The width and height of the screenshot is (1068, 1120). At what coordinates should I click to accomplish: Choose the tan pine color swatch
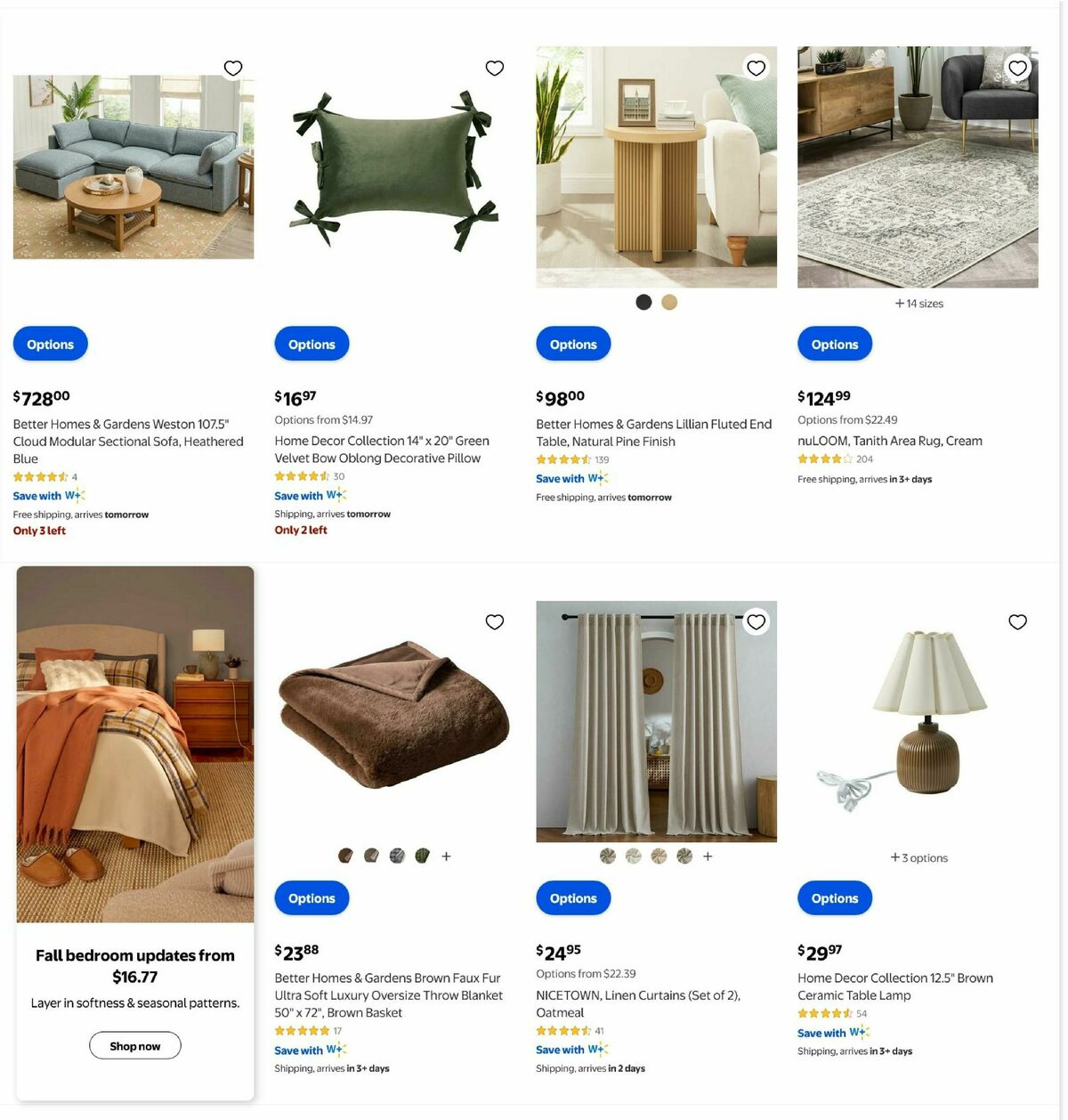click(x=669, y=302)
